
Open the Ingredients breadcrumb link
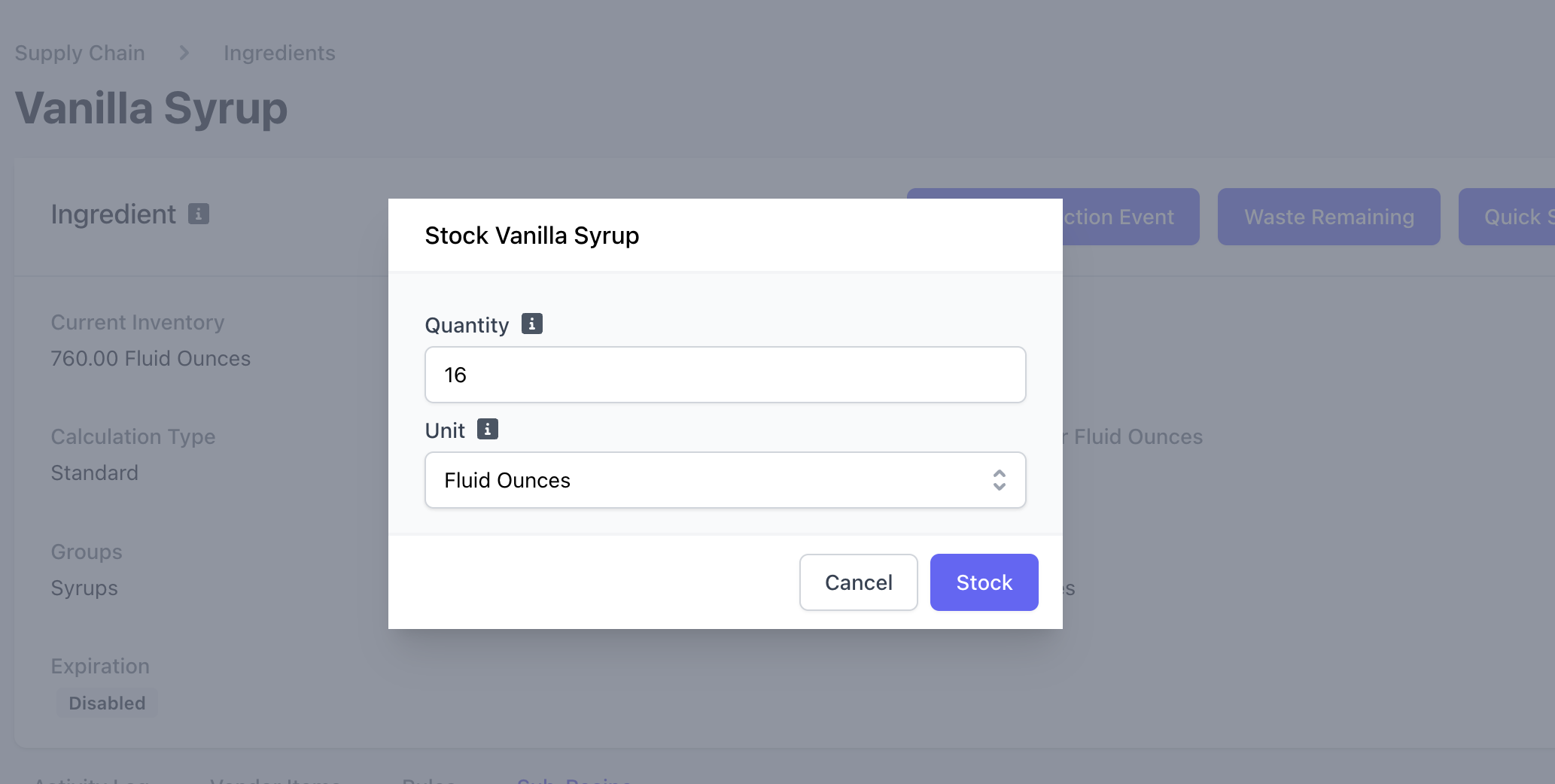coord(279,53)
